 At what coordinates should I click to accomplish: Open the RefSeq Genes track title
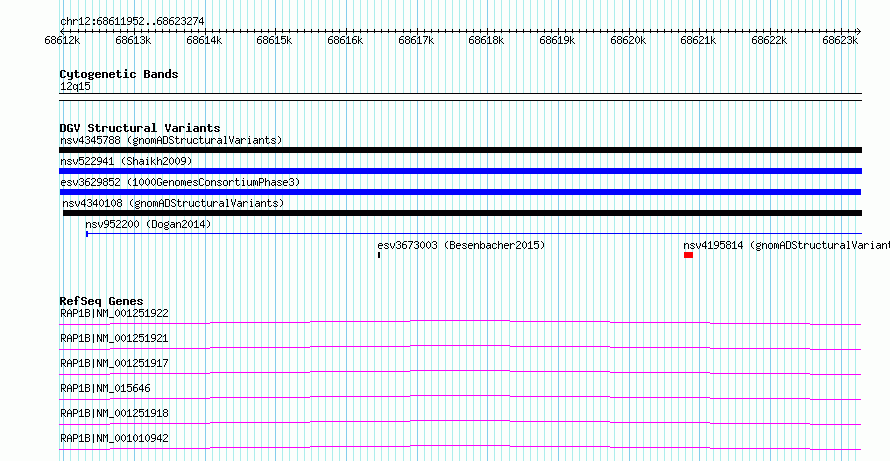[102, 301]
